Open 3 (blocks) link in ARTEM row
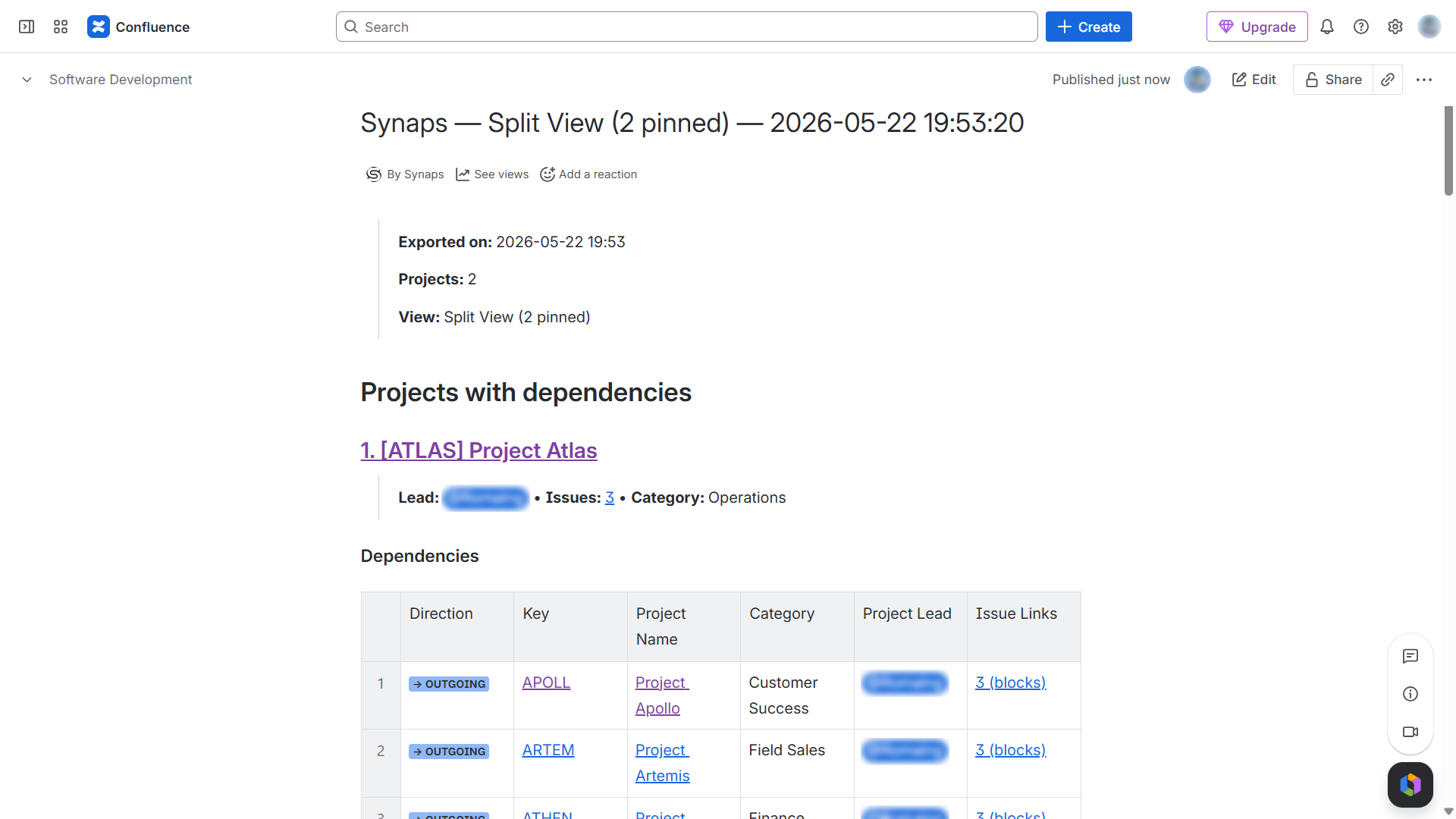The height and width of the screenshot is (819, 1456). pos(1010,750)
